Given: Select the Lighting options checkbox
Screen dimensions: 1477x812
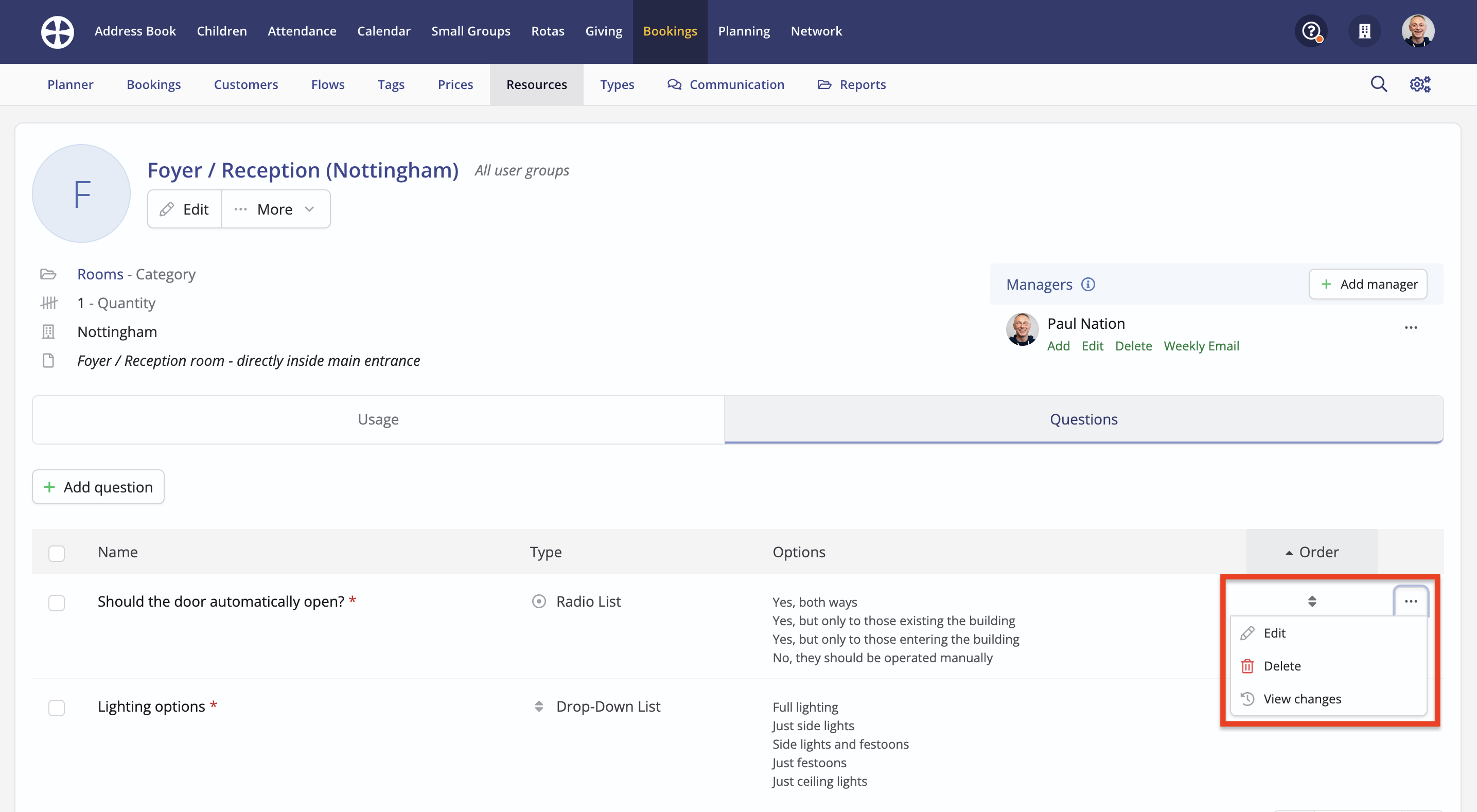Looking at the screenshot, I should pos(57,708).
